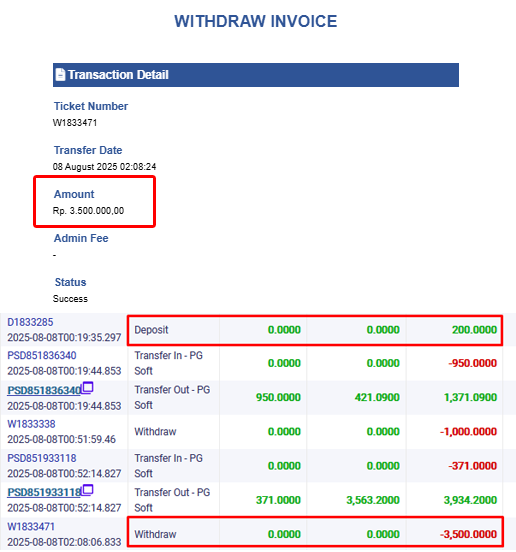Open PSD851836340 reference in -950.0000 Transfer In row

[x=42, y=355]
